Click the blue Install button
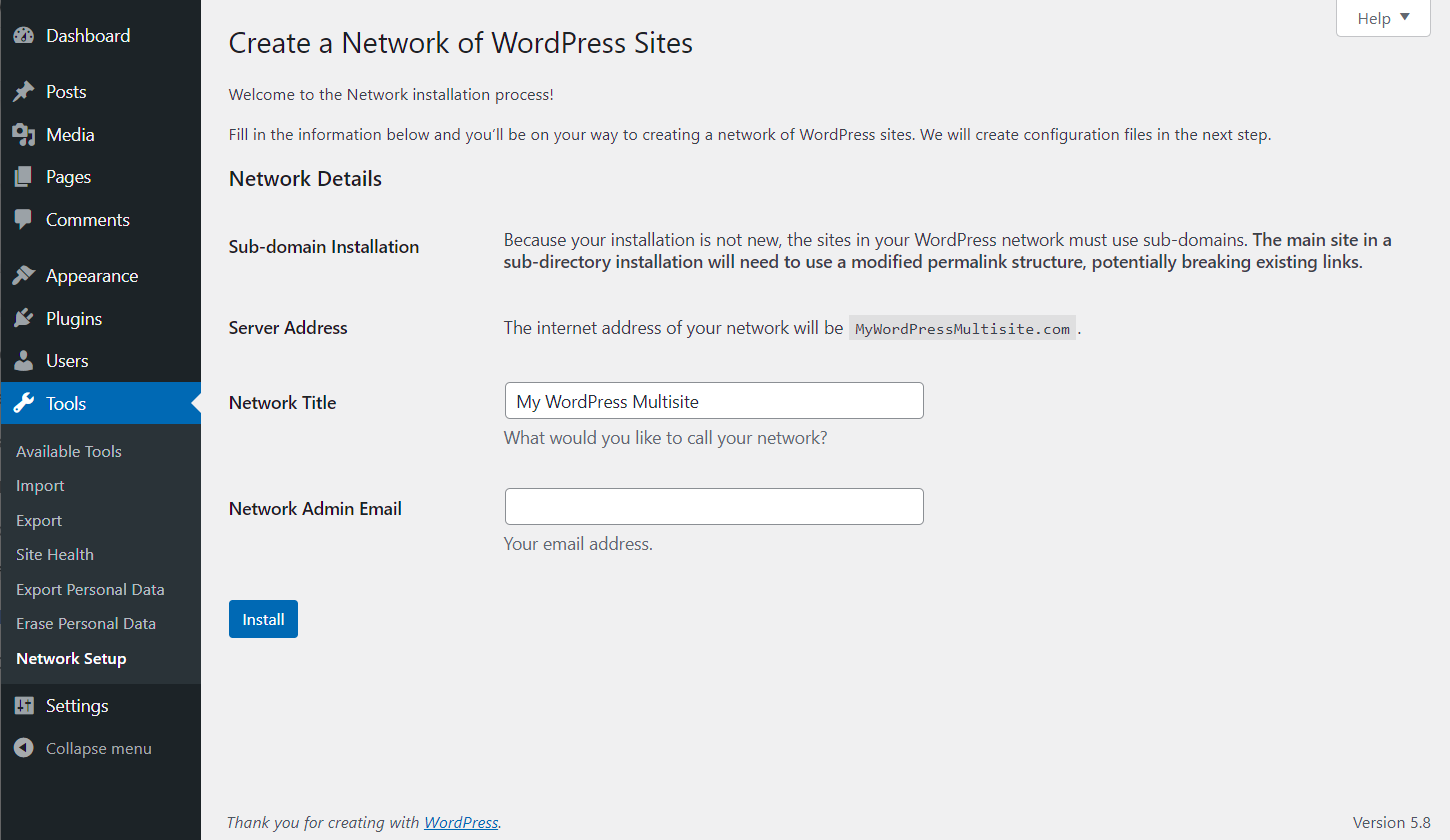 [x=263, y=619]
